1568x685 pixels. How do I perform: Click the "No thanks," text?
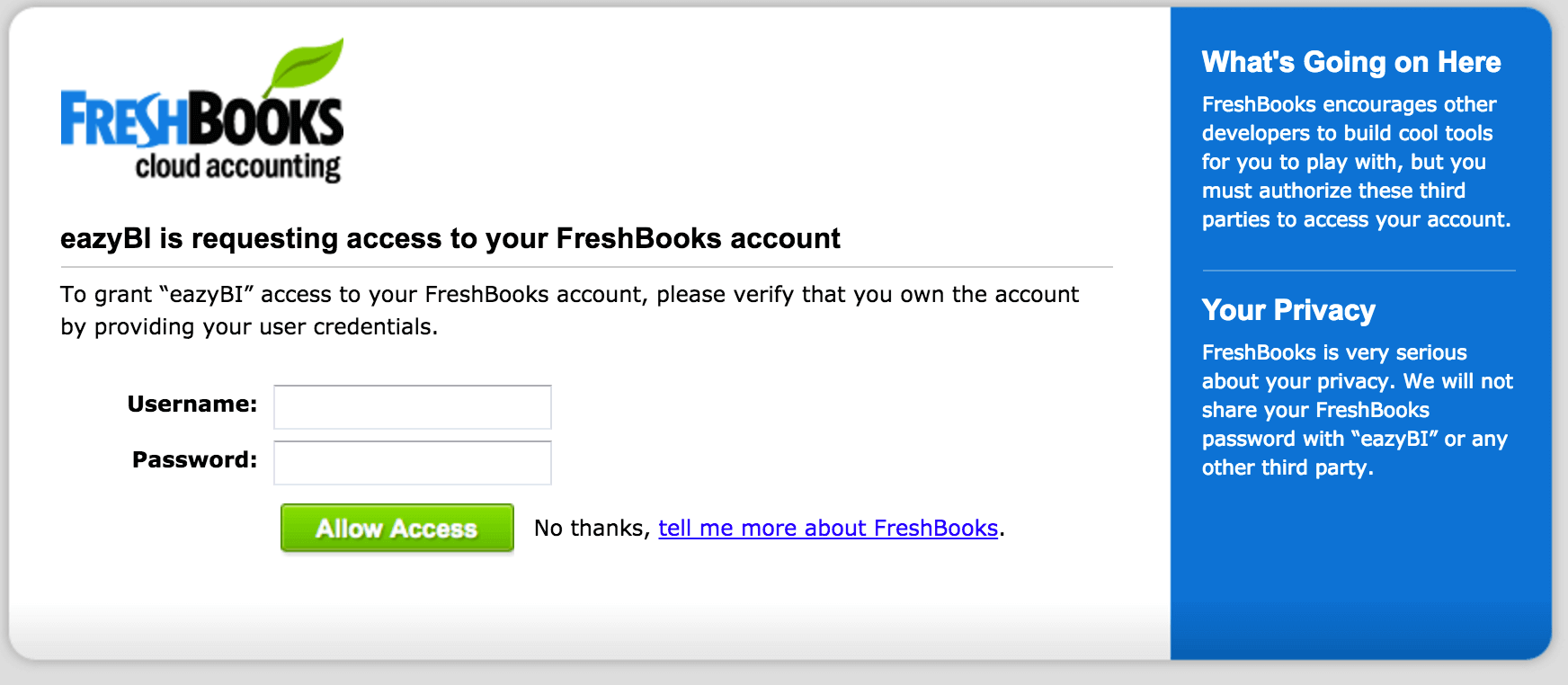click(592, 529)
